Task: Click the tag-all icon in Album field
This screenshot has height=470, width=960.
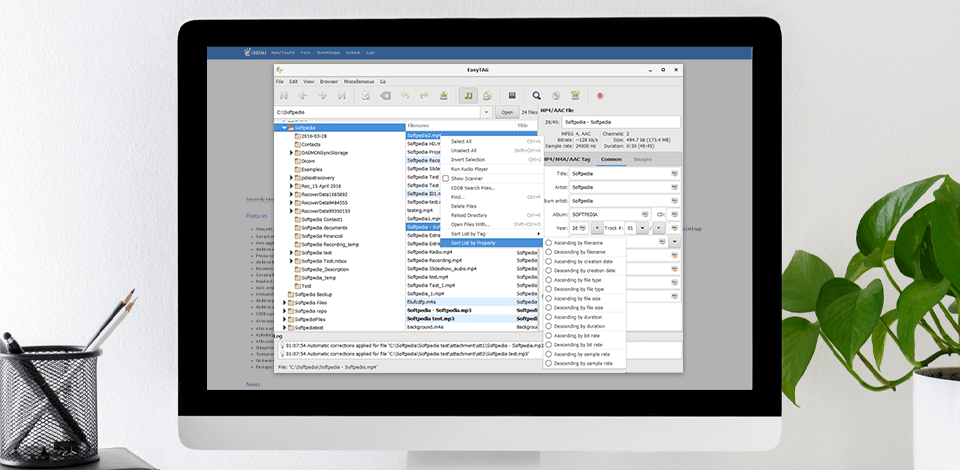Action: (645, 214)
